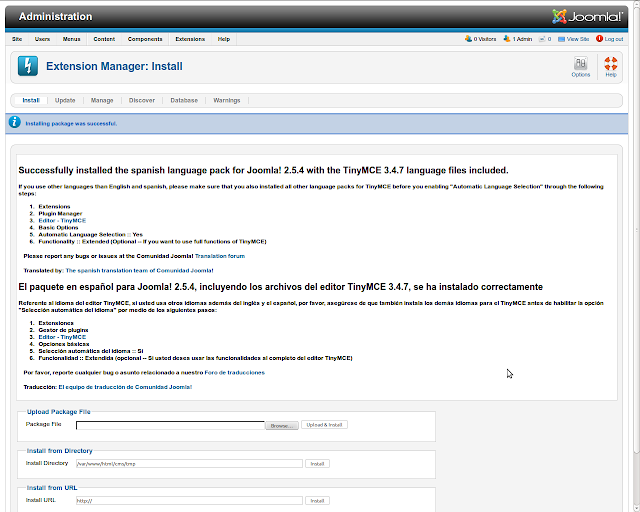The height and width of the screenshot is (512, 640).
Task: Open the Site menu
Action: (x=17, y=39)
